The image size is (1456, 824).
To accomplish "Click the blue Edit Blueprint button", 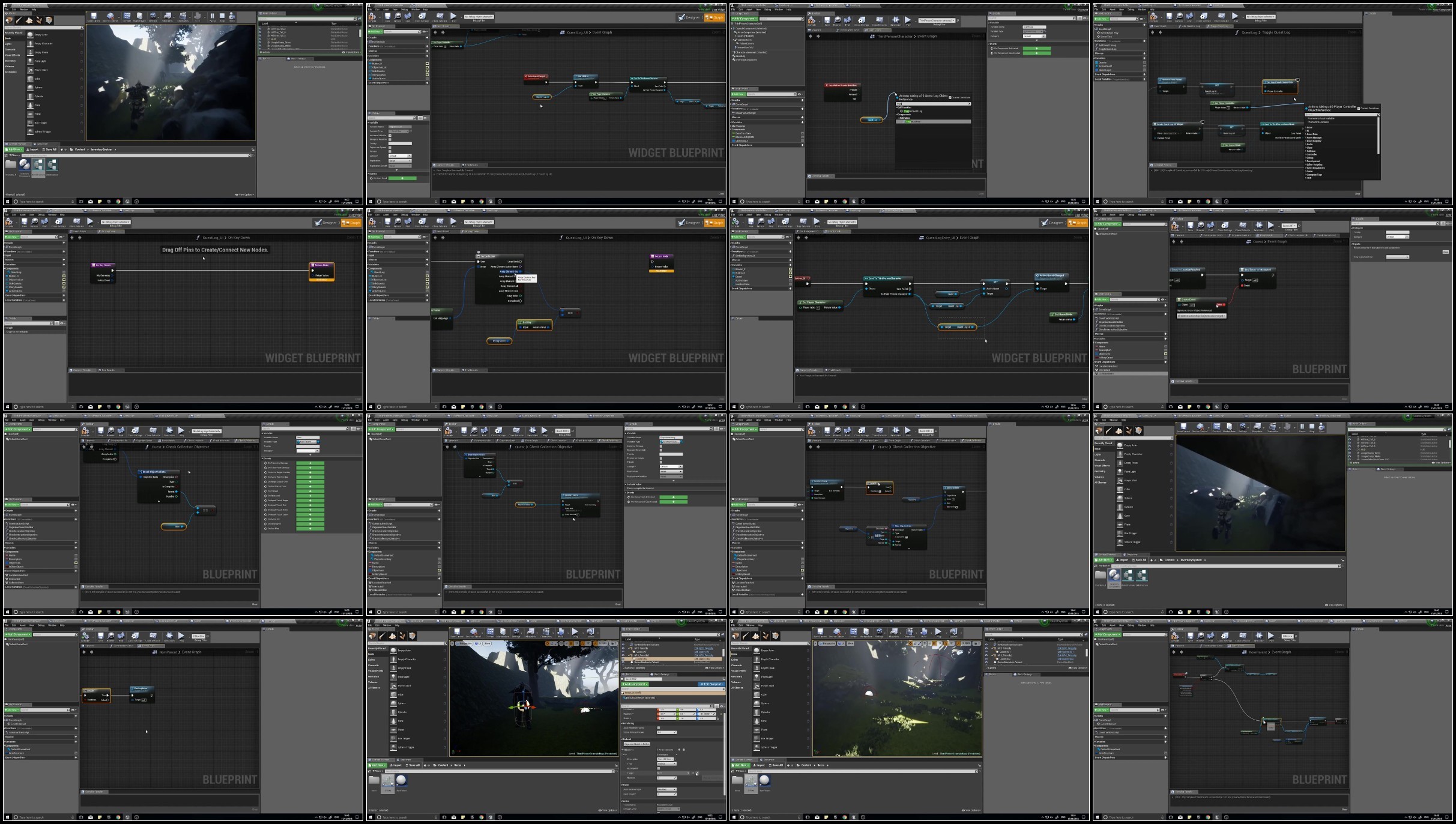I will point(711,684).
